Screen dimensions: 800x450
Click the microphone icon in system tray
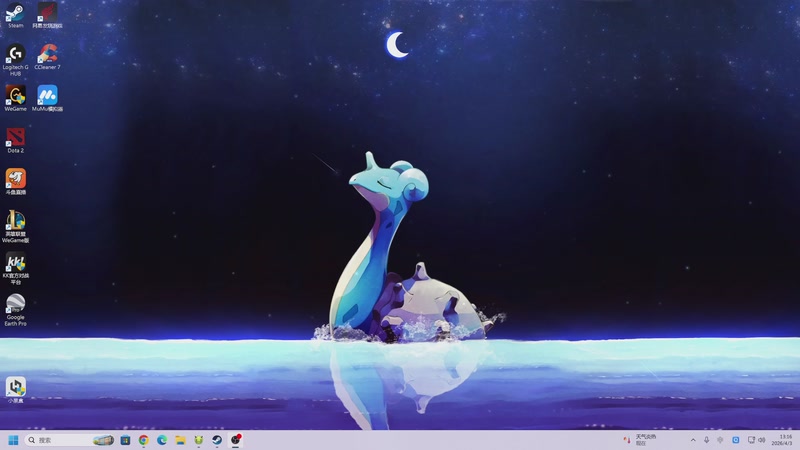[707, 440]
